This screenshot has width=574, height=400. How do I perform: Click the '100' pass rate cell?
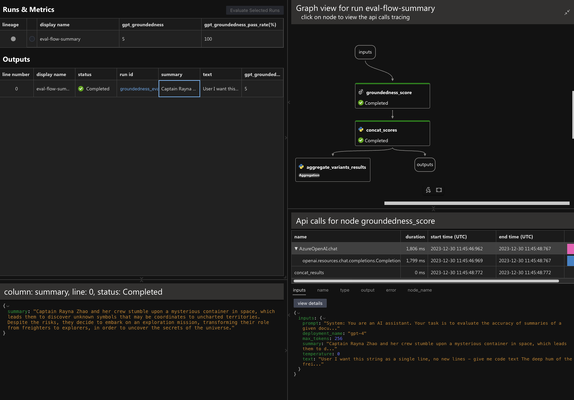242,39
